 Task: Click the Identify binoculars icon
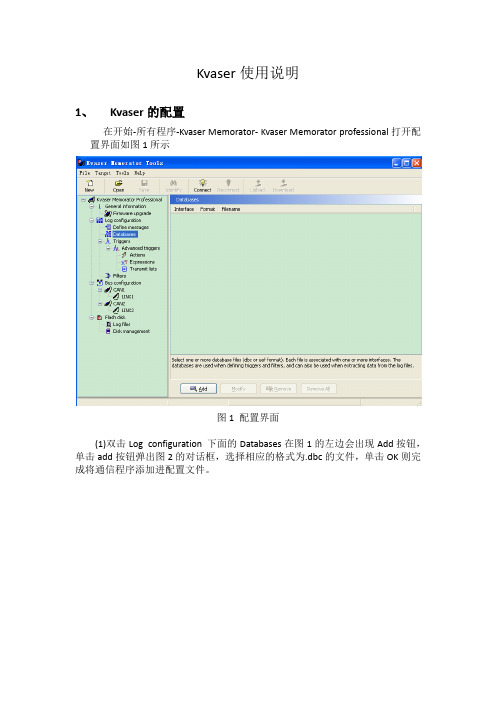[173, 183]
